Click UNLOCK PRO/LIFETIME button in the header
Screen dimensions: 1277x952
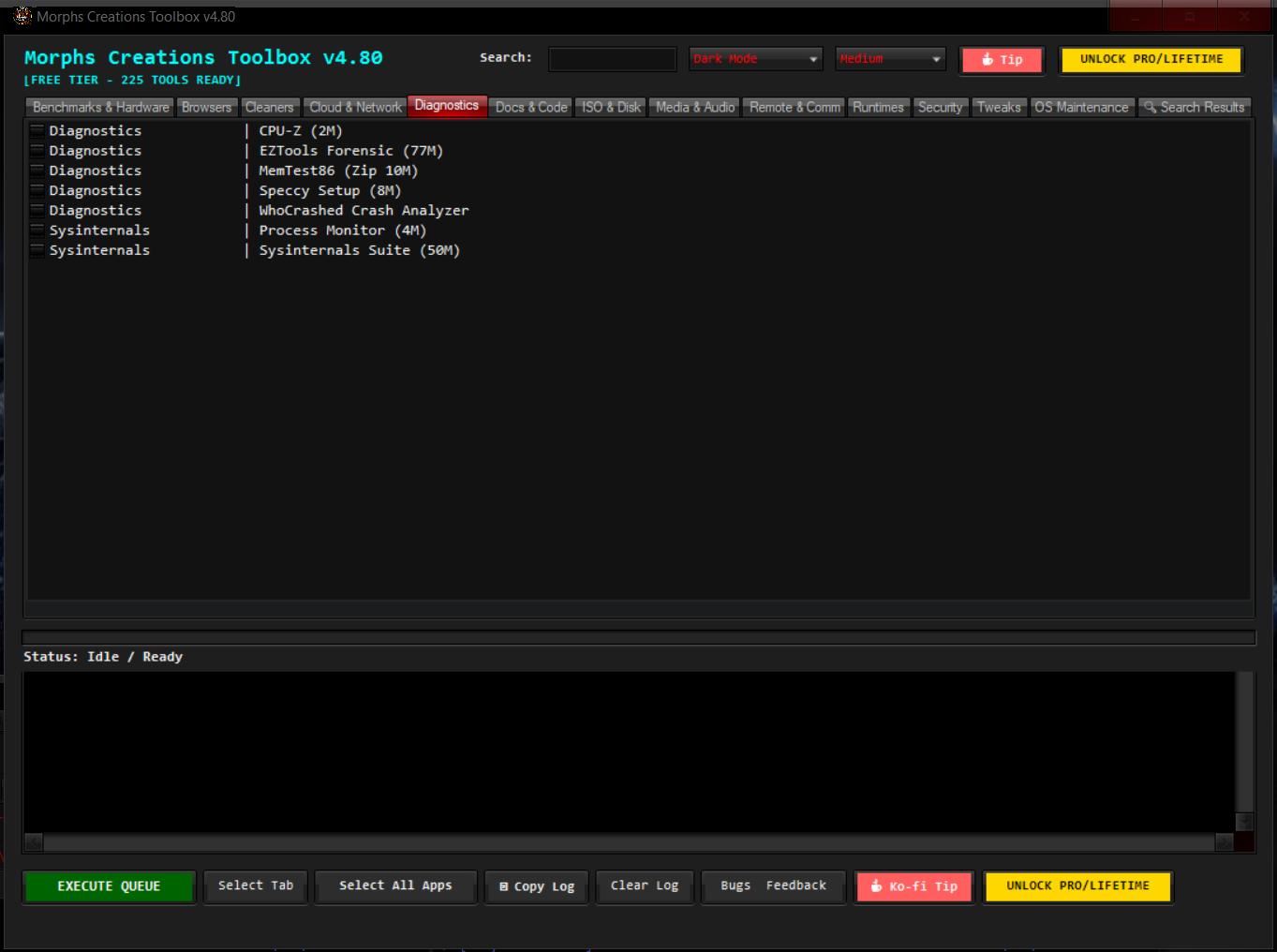click(x=1151, y=59)
